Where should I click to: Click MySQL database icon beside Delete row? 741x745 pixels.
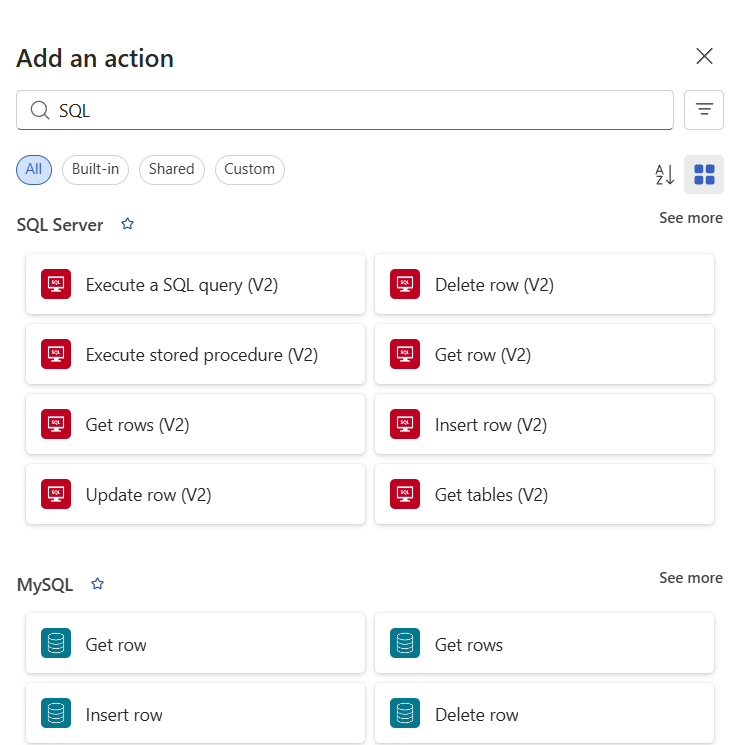405,713
